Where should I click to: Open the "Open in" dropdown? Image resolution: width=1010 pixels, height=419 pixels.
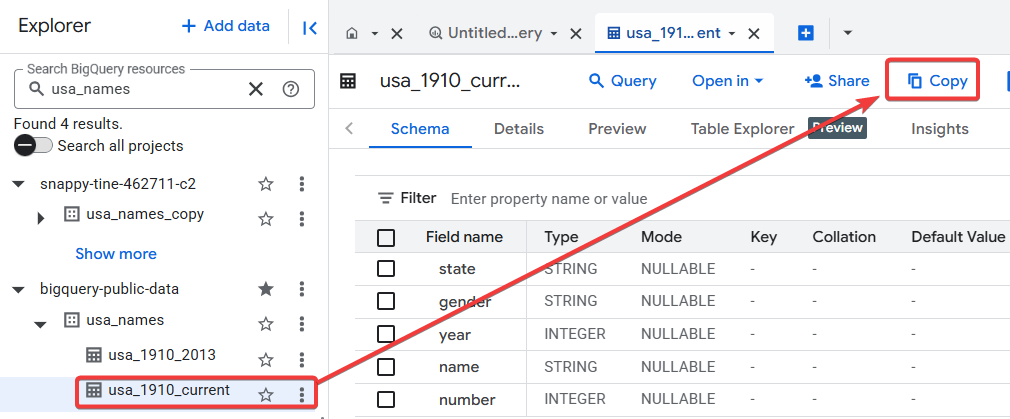pos(727,81)
